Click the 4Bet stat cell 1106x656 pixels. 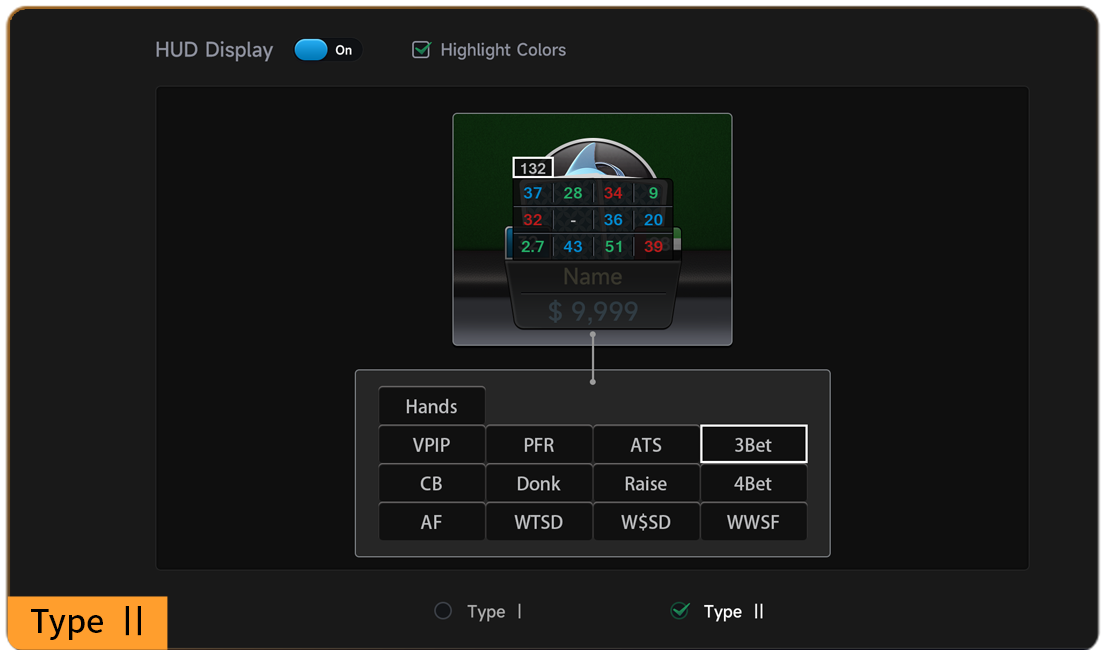click(x=753, y=483)
